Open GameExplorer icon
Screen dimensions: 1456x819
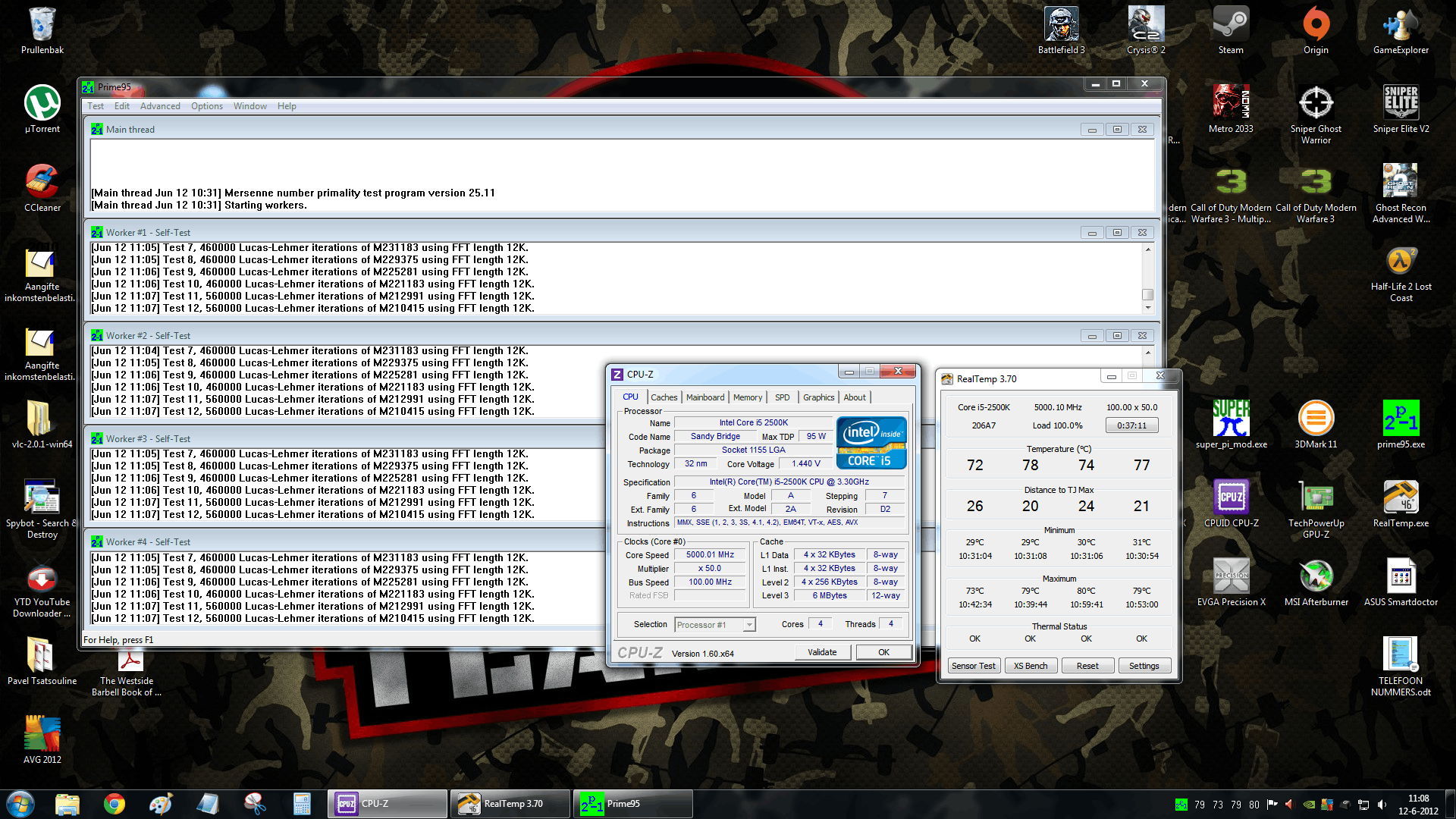(x=1401, y=30)
